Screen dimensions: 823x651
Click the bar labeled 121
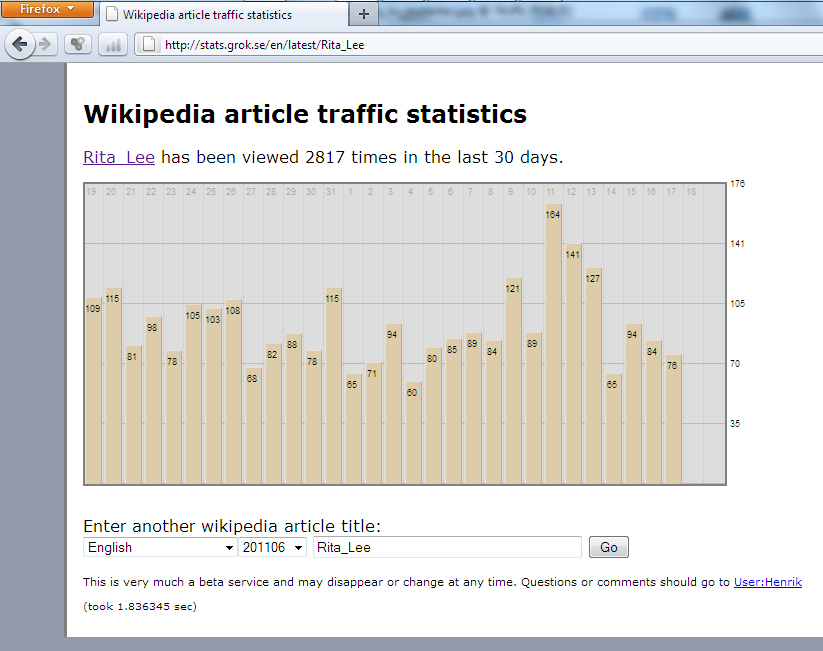pyautogui.click(x=513, y=381)
